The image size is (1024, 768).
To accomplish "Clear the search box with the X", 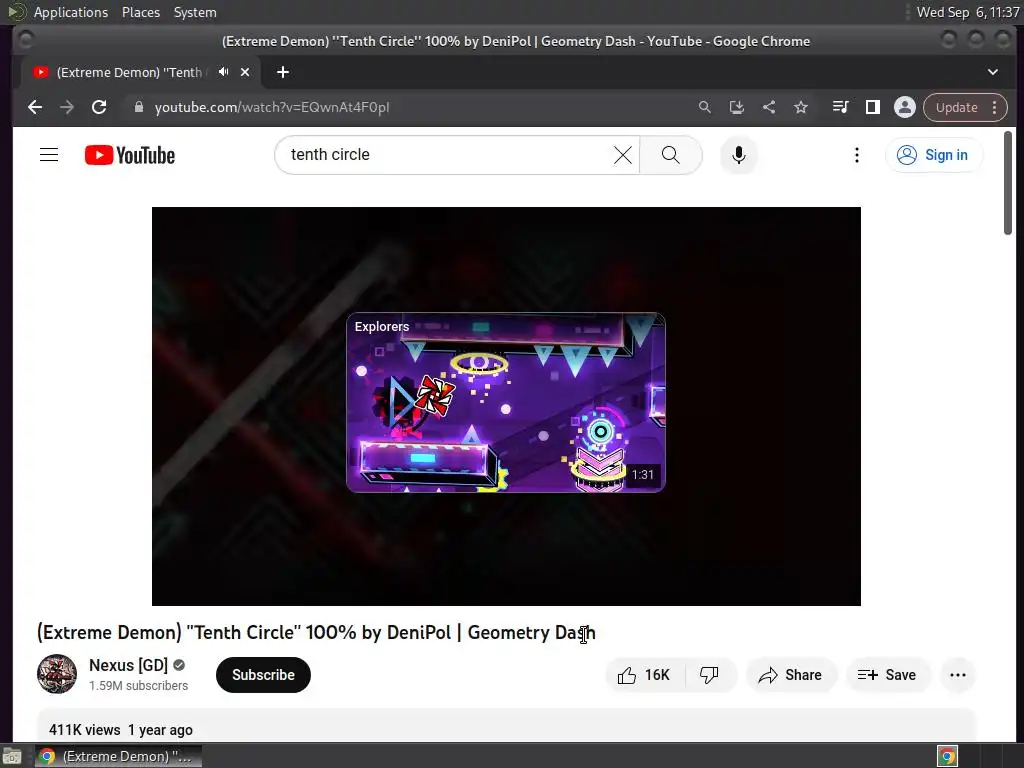I will pos(623,155).
